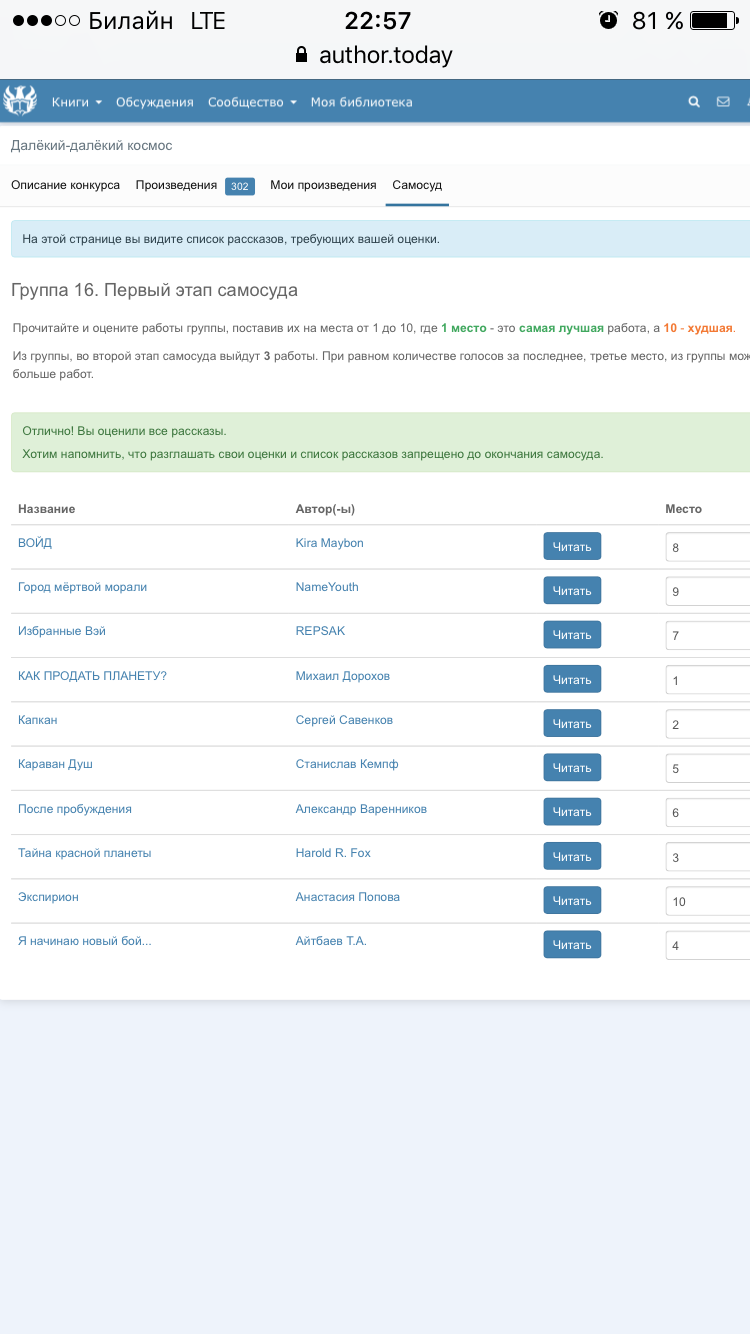Select the Мои произведения tab

click(x=323, y=185)
